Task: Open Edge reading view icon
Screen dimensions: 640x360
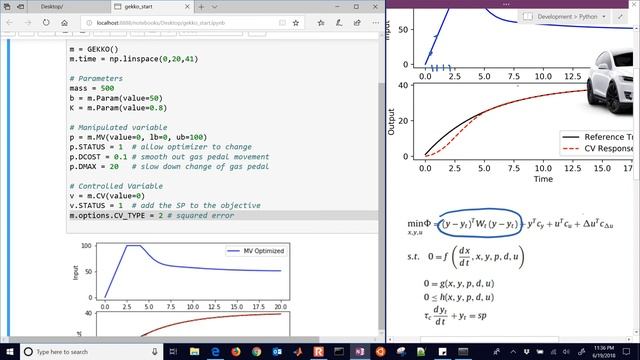Action: pos(282,23)
